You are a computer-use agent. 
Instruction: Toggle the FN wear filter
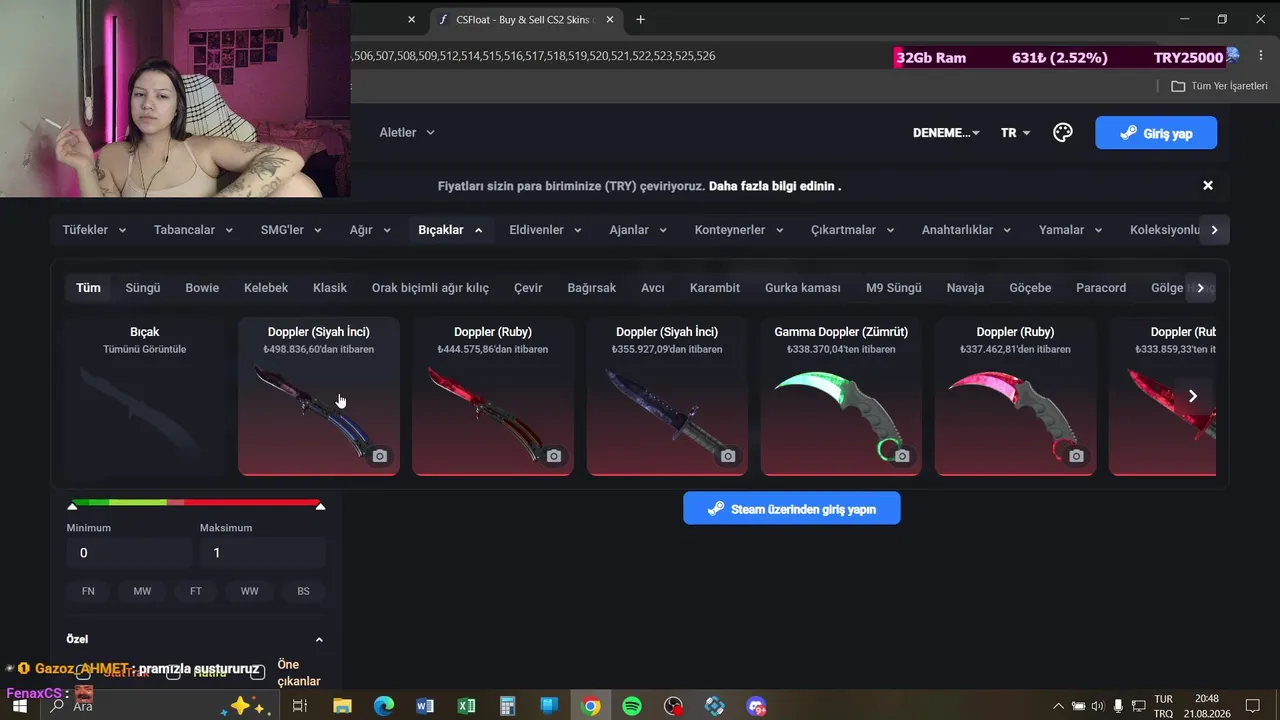pyautogui.click(x=88, y=591)
